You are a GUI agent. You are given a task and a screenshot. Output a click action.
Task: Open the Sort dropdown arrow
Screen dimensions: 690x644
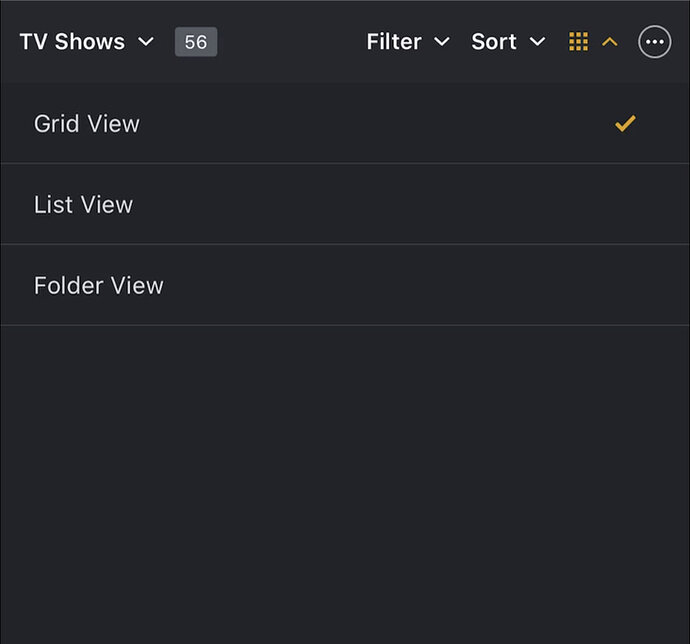pyautogui.click(x=537, y=42)
